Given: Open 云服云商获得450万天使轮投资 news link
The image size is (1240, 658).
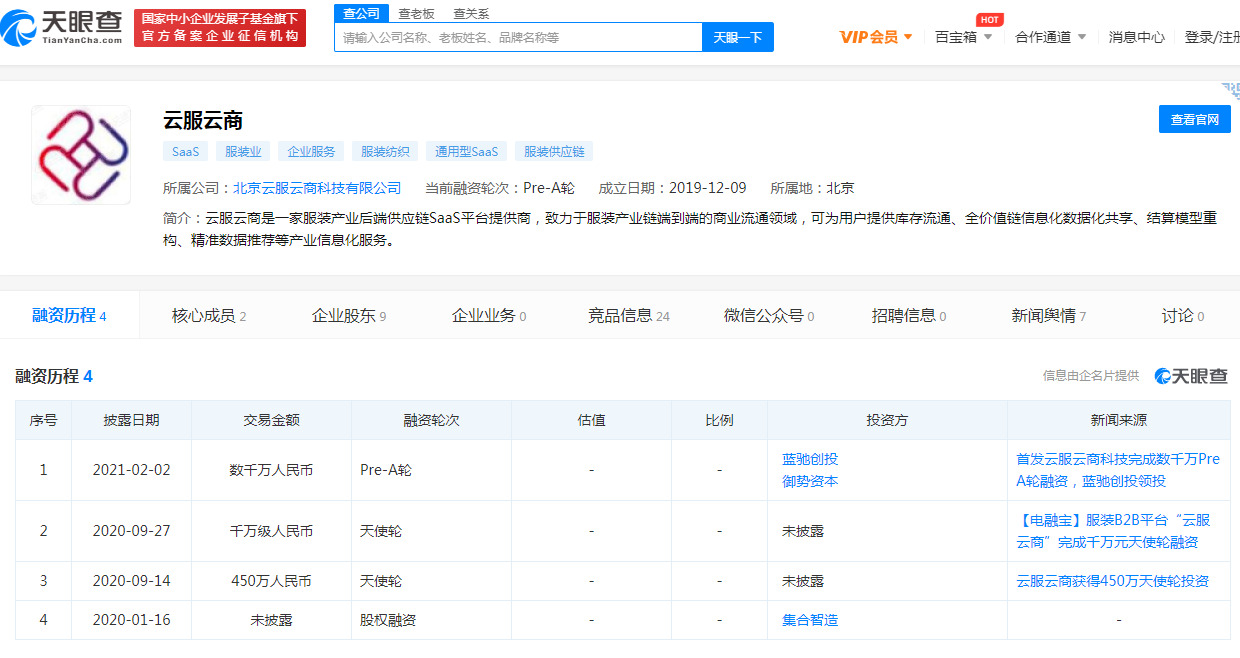Looking at the screenshot, I should click(1112, 581).
